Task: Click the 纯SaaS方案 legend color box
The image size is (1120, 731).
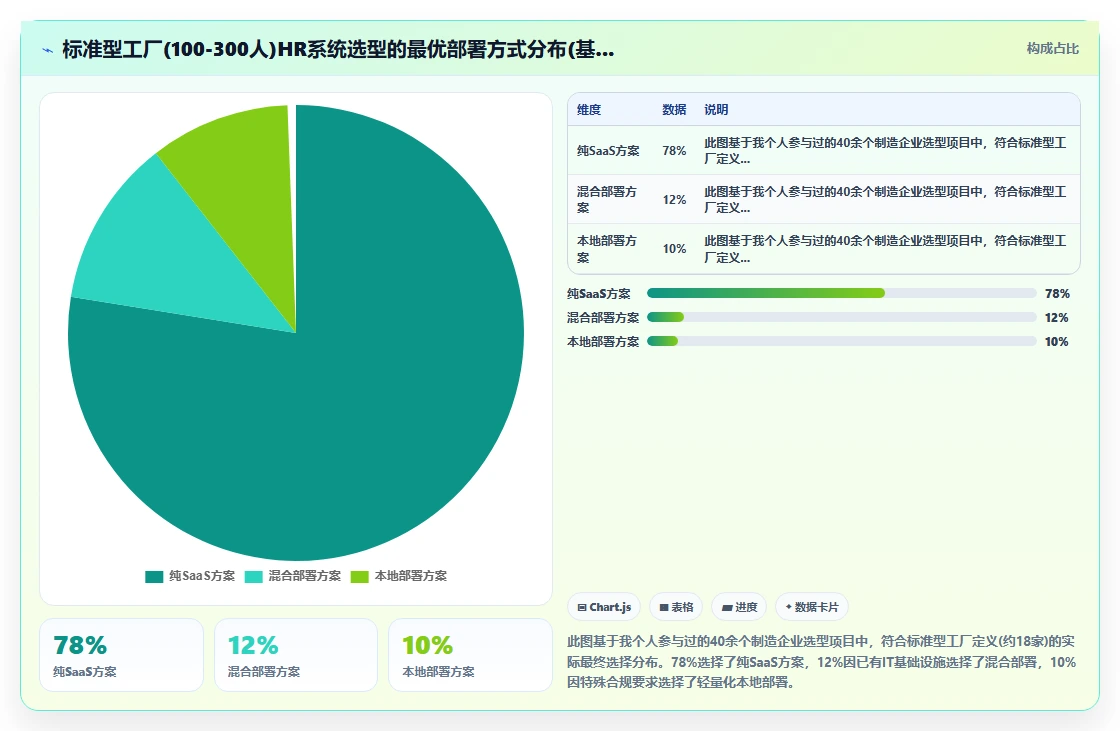Action: pos(154,577)
